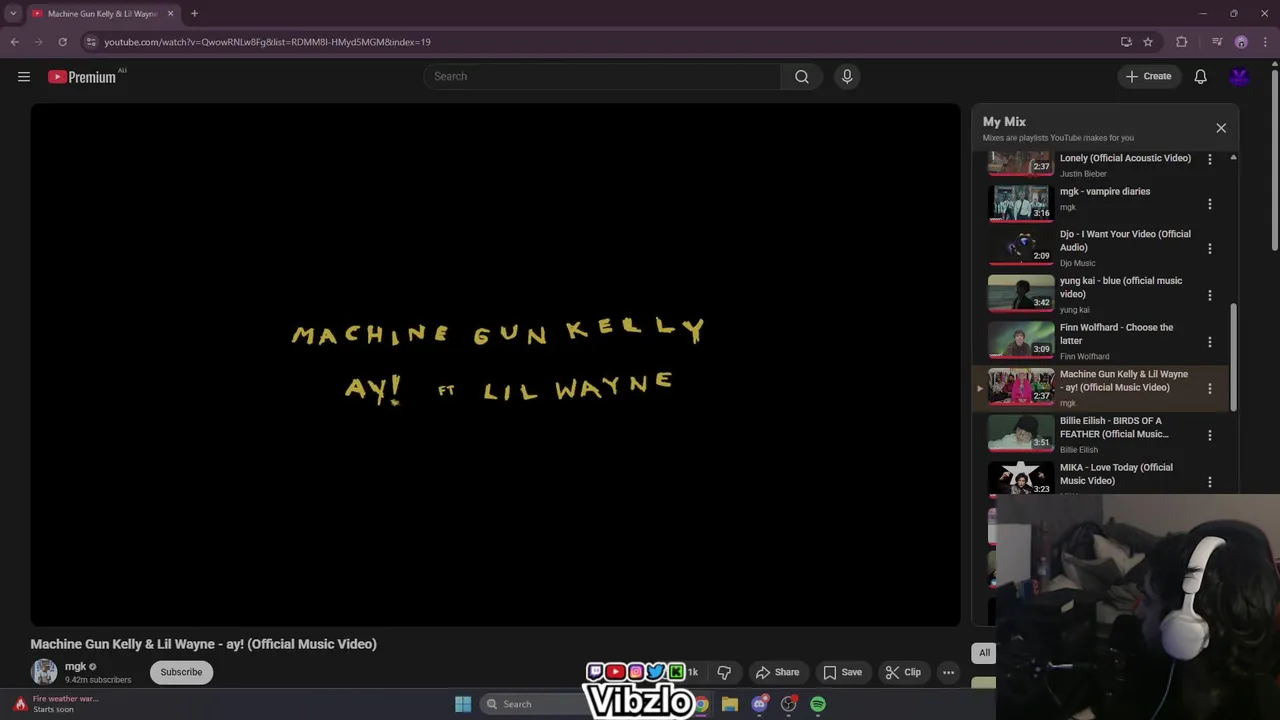Click the video title text below player
This screenshot has height=720, width=1280.
tap(204, 645)
